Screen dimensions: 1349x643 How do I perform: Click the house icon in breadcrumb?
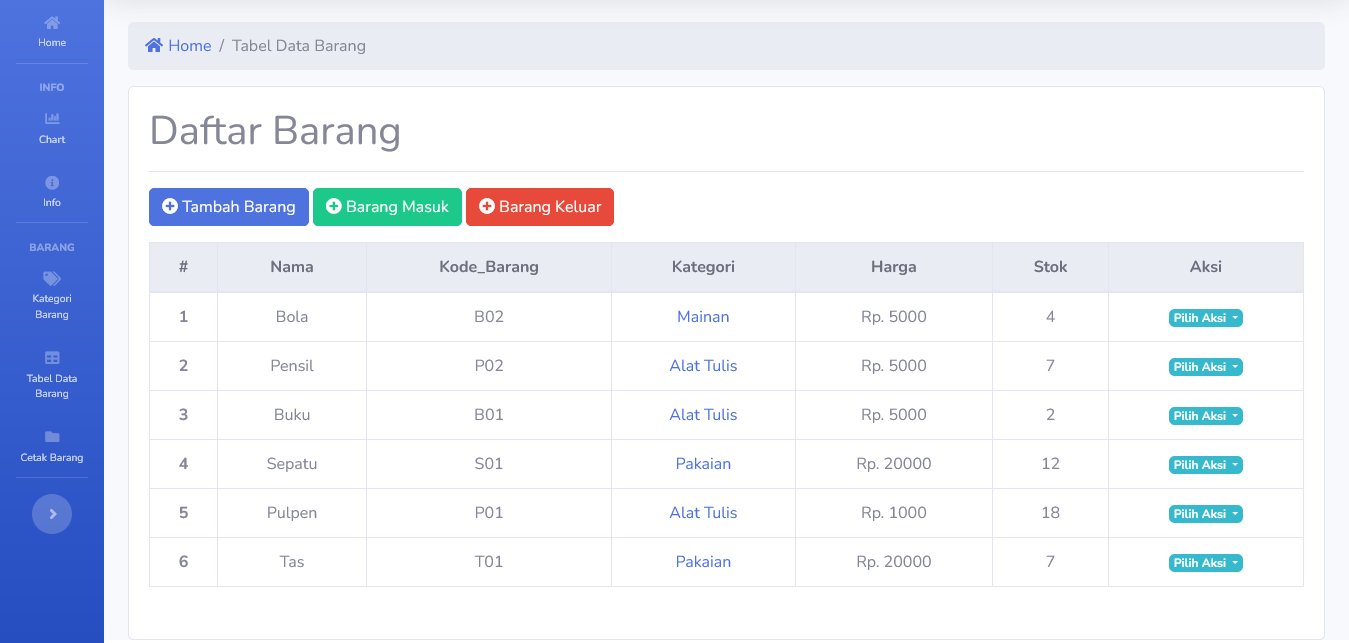click(x=154, y=46)
